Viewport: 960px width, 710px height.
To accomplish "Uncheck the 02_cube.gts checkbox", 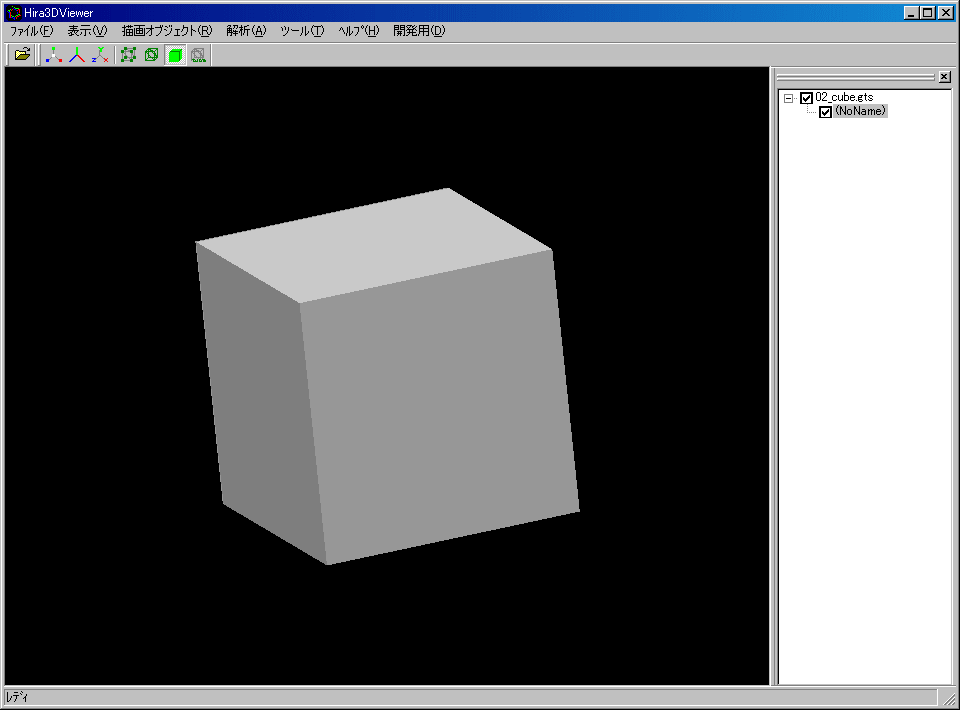I will 806,98.
